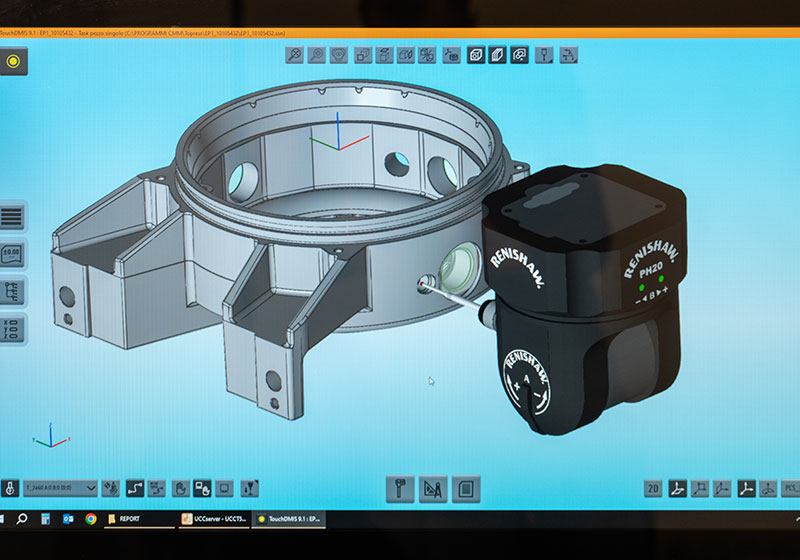Click the coordinate axes with block icon
800x560 pixels.
click(x=452, y=55)
